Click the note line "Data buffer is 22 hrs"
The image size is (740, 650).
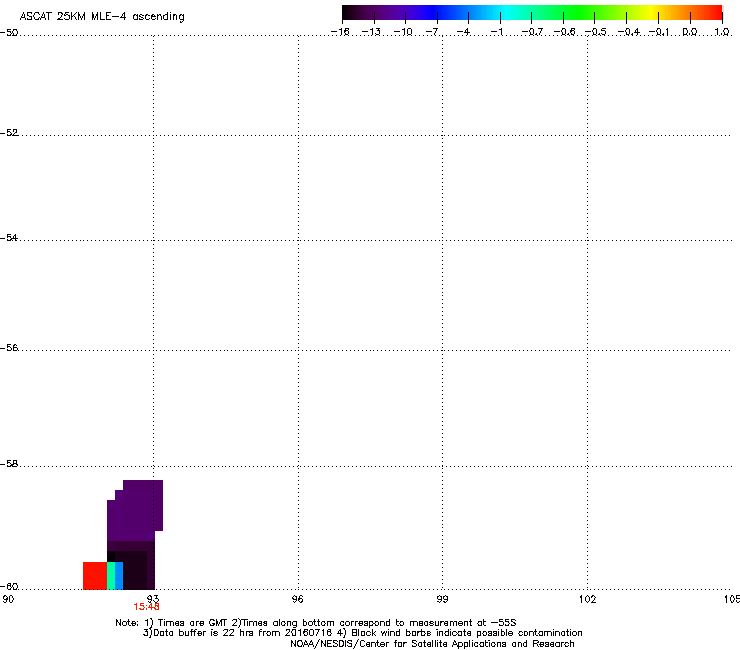click(x=362, y=633)
